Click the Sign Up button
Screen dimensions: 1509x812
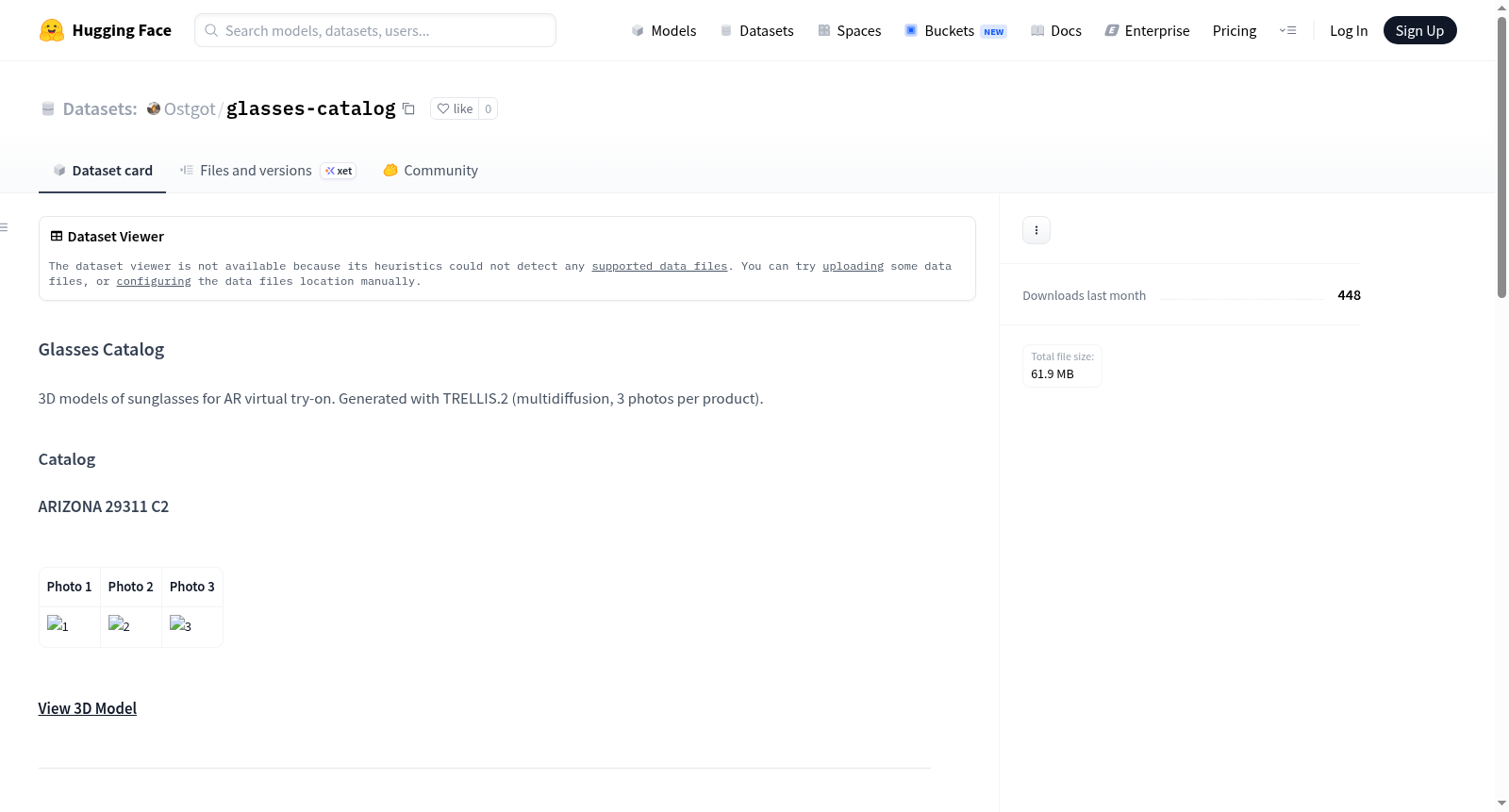pyautogui.click(x=1419, y=30)
